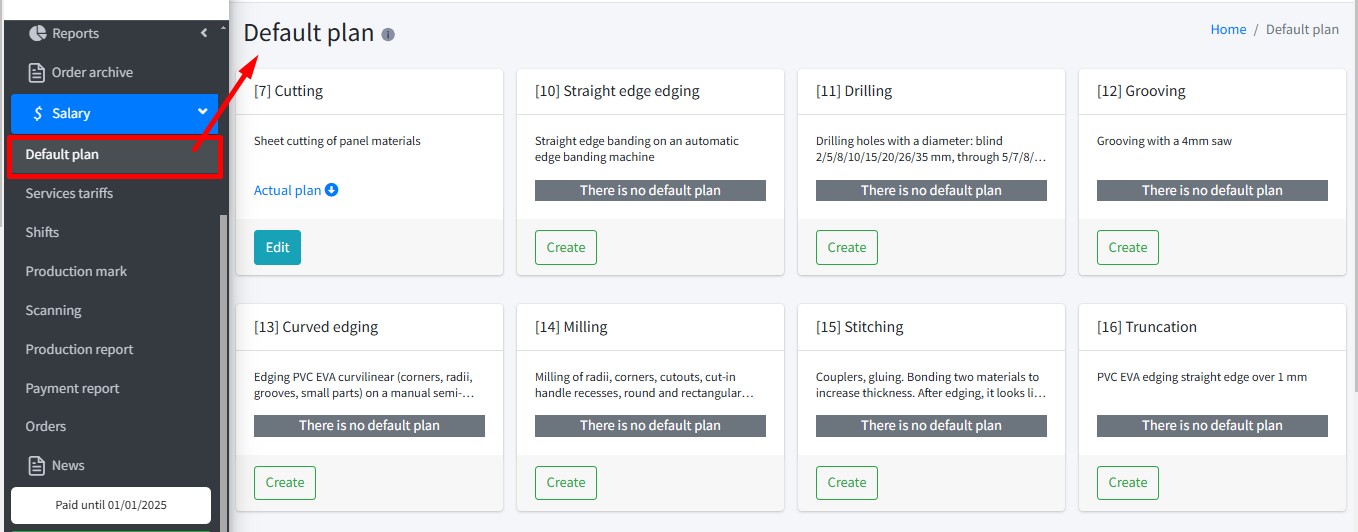Go to Scanning in the sidebar

coord(53,310)
